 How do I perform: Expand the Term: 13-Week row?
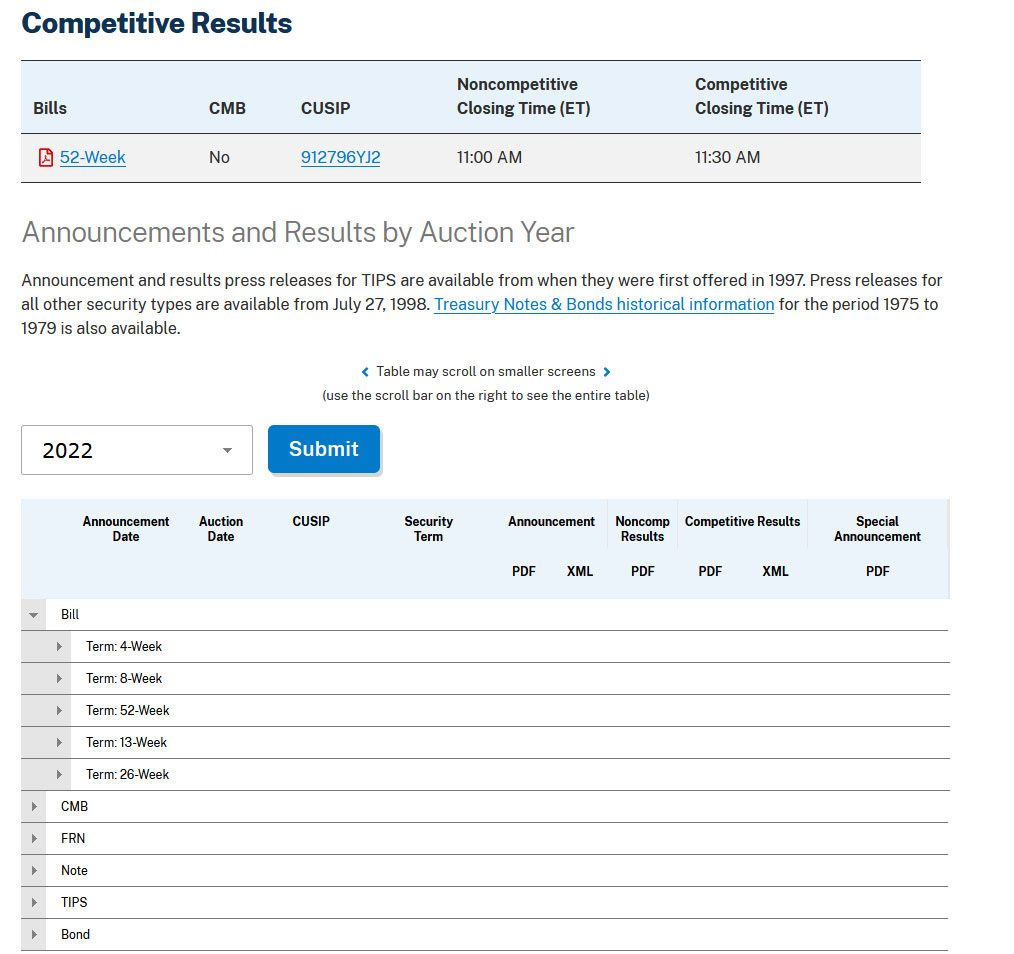point(59,743)
